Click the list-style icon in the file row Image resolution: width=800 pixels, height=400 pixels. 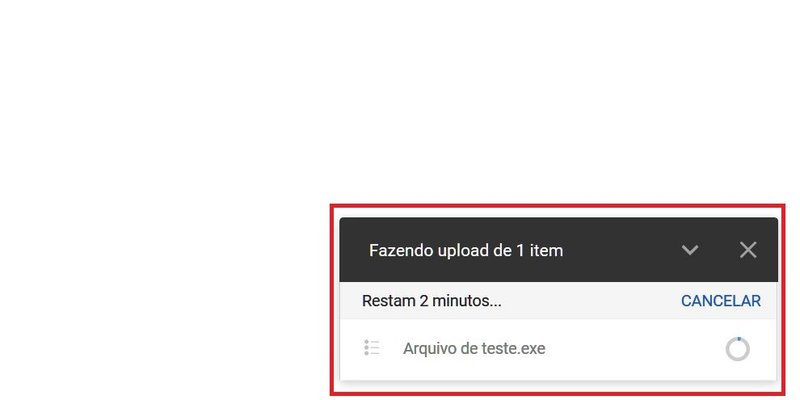tap(372, 347)
